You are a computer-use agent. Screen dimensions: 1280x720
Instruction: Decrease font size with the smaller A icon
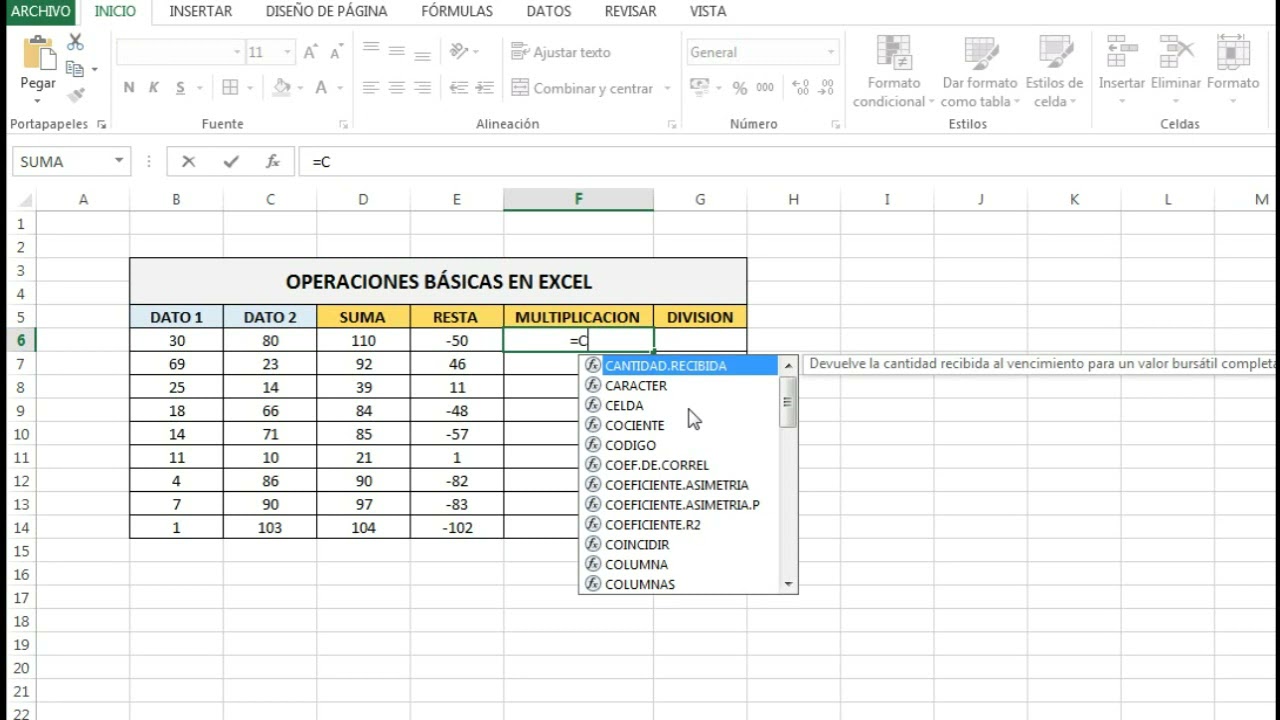coord(335,52)
